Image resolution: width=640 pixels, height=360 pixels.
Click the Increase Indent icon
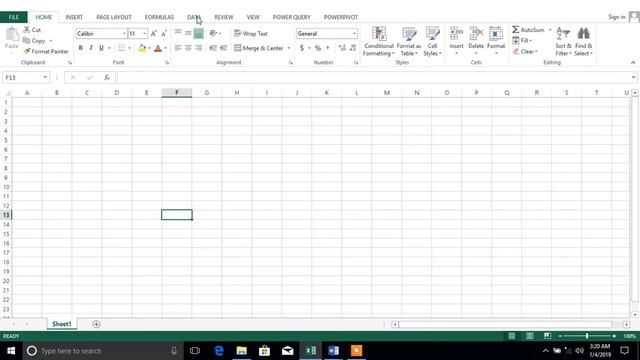(223, 48)
